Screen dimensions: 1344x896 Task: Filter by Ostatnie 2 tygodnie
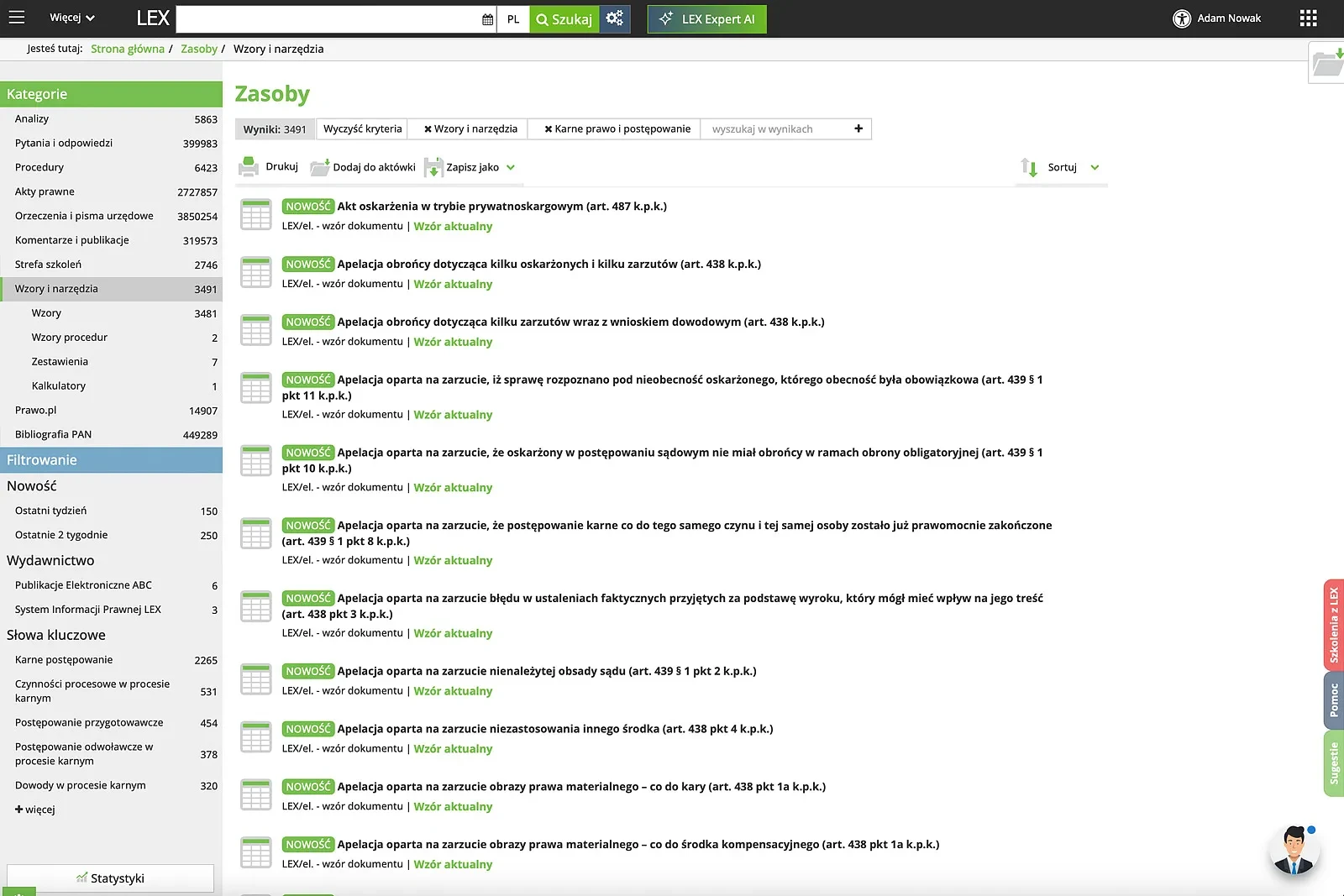coord(111,535)
